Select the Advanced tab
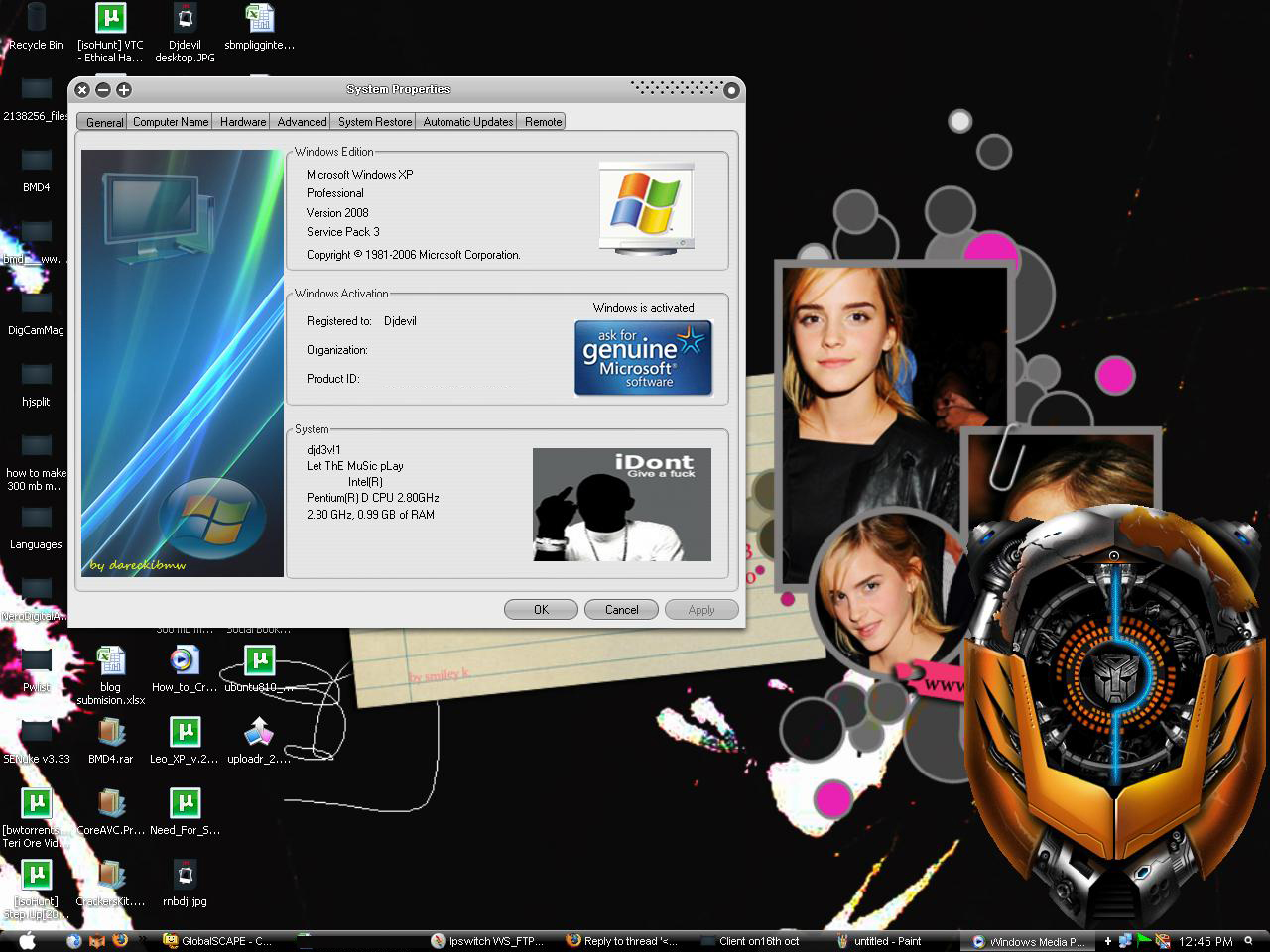1270x952 pixels. tap(302, 122)
